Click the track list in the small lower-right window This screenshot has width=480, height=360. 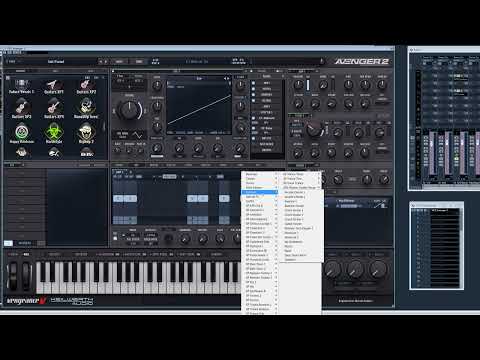445,248
